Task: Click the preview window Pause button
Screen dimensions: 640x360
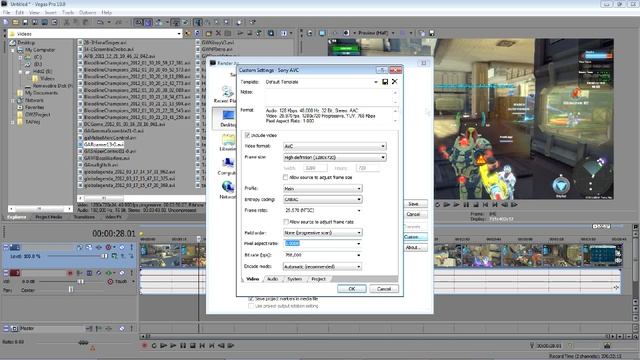Action: coord(466,204)
